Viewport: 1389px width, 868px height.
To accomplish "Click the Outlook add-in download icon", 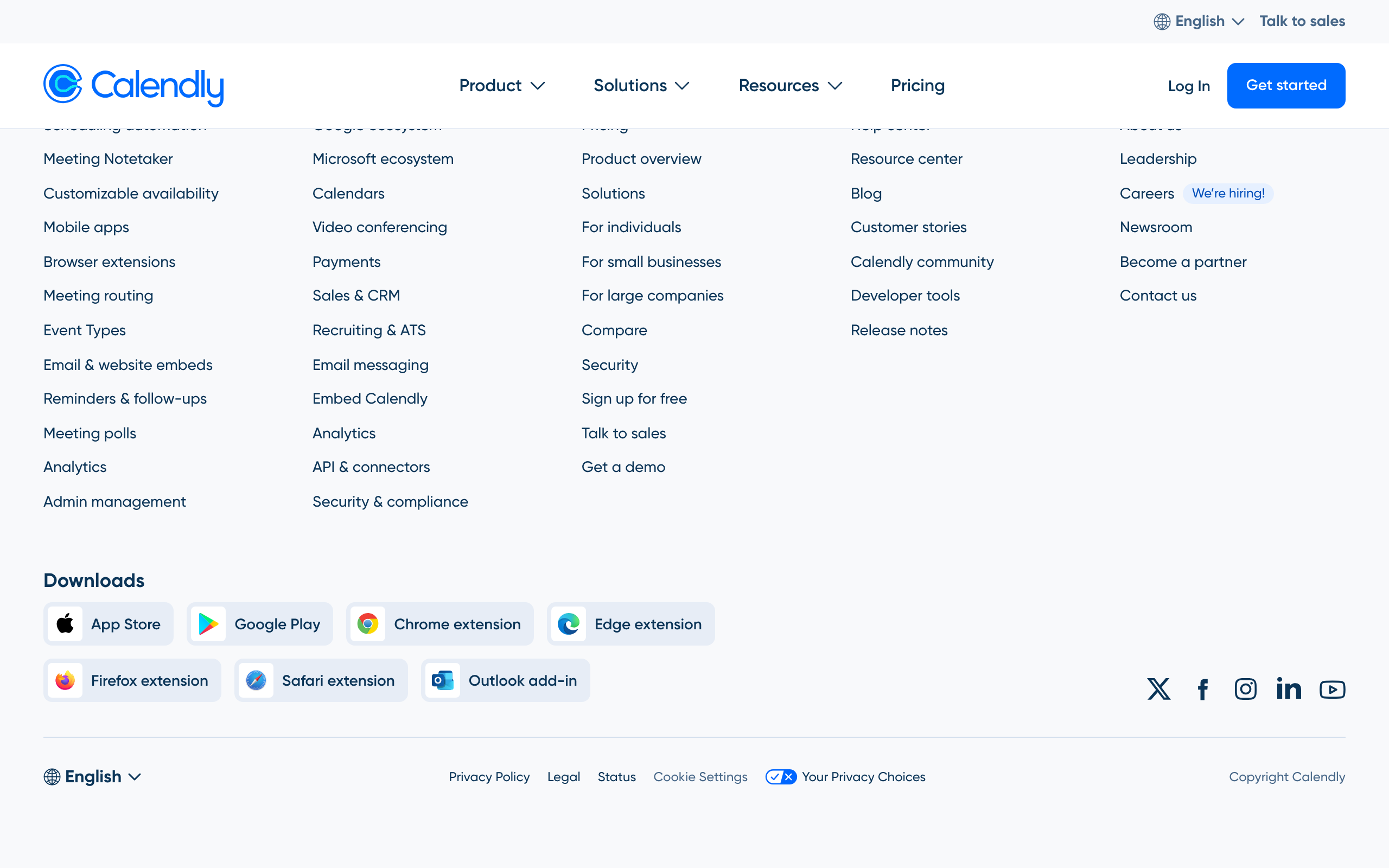I will (x=443, y=680).
